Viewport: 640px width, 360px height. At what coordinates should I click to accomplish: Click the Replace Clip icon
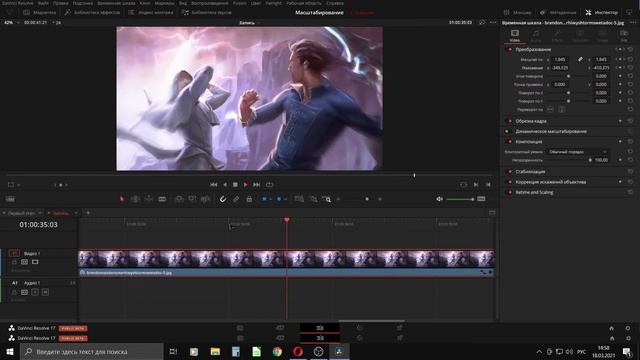click(x=205, y=199)
